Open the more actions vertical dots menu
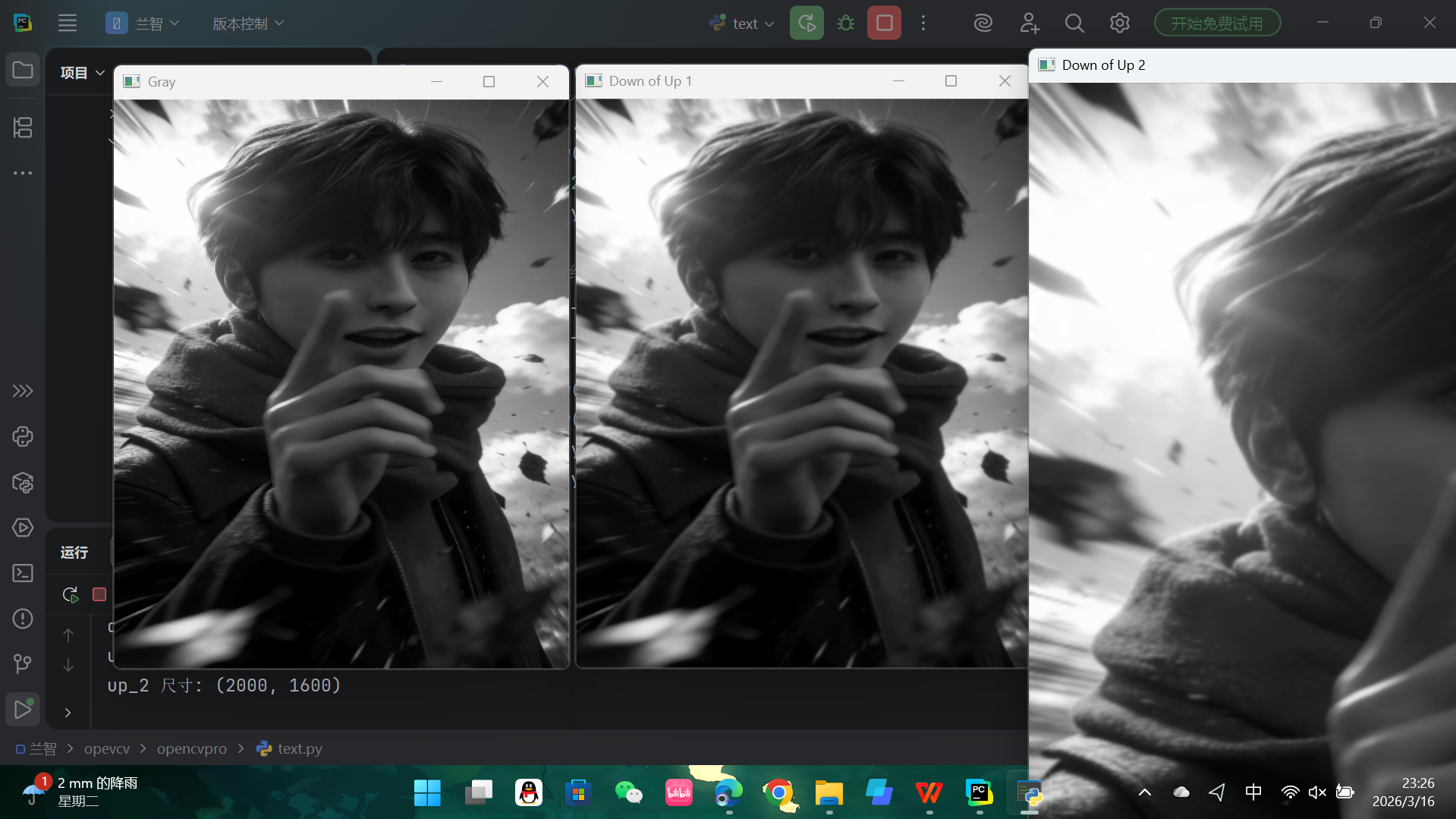The image size is (1456, 819). 923,23
